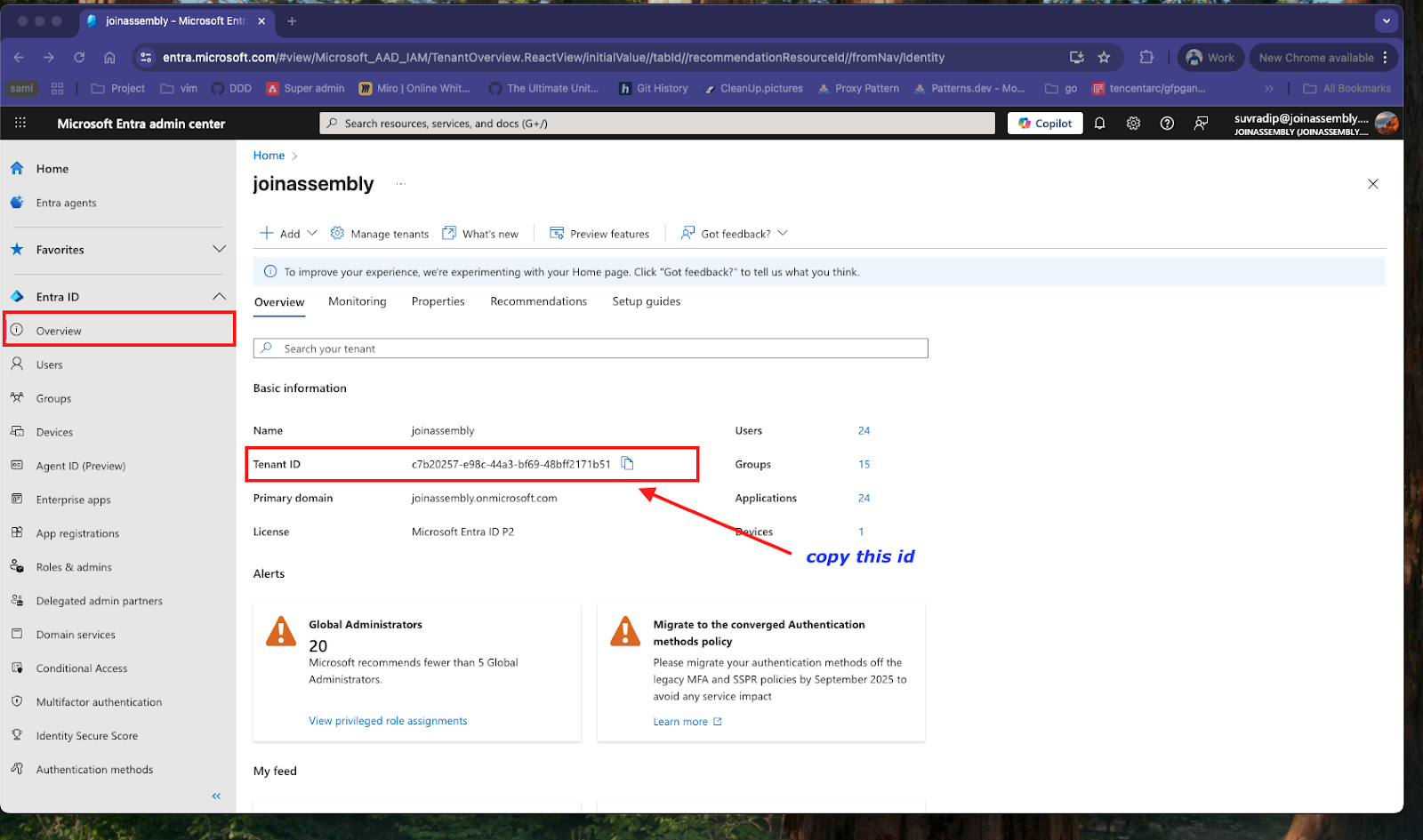Click the feedback icon in header
Image resolution: width=1423 pixels, height=840 pixels.
tap(1201, 124)
